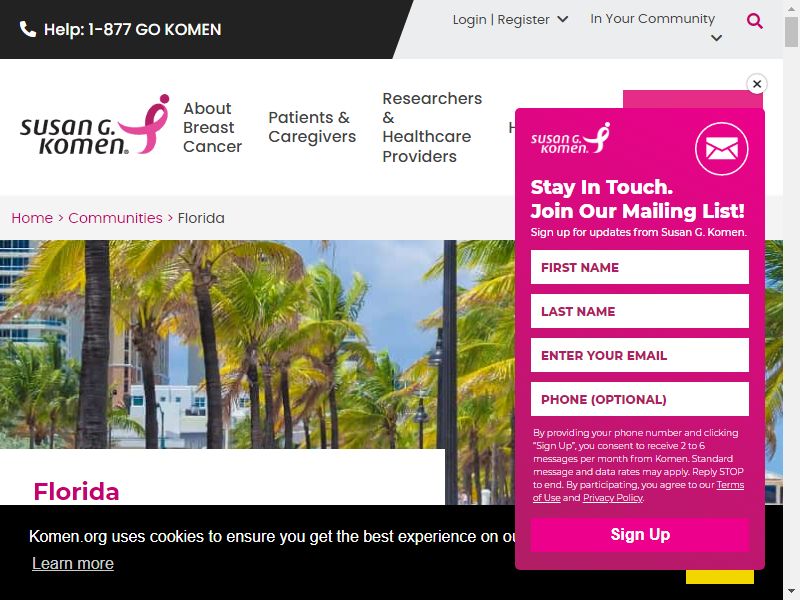Close the mailing list popup

757,84
